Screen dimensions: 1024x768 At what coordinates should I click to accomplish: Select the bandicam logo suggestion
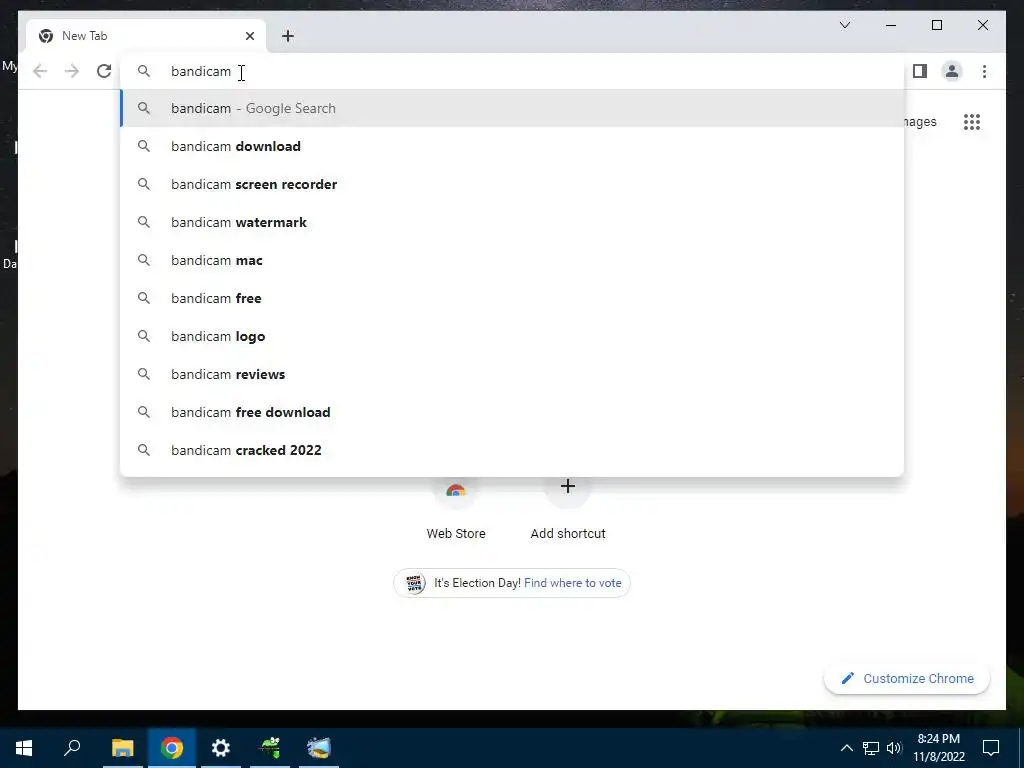click(512, 336)
